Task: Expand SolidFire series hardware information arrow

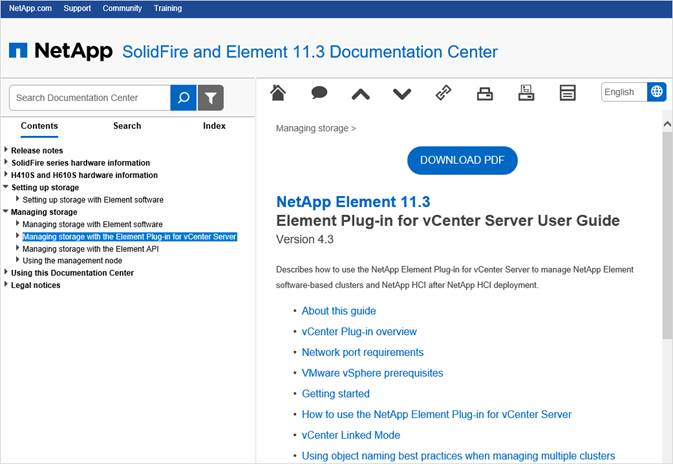Action: click(6, 162)
